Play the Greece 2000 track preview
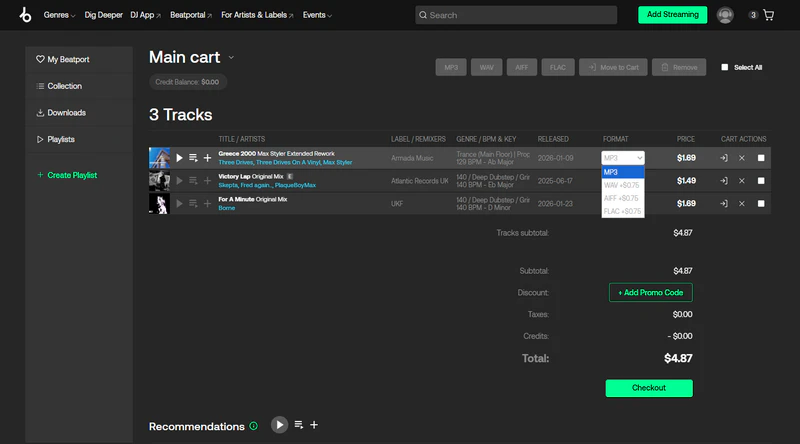800x444 pixels. [180, 158]
